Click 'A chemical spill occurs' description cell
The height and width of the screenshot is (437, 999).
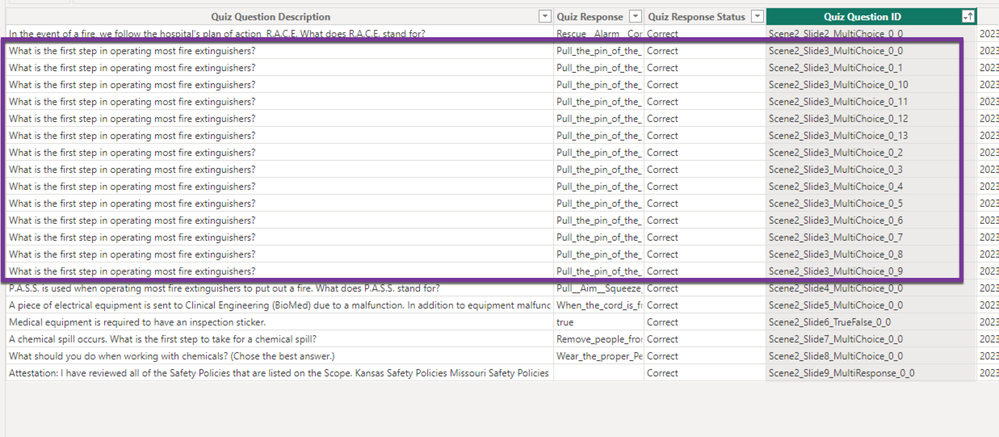pyautogui.click(x=279, y=340)
